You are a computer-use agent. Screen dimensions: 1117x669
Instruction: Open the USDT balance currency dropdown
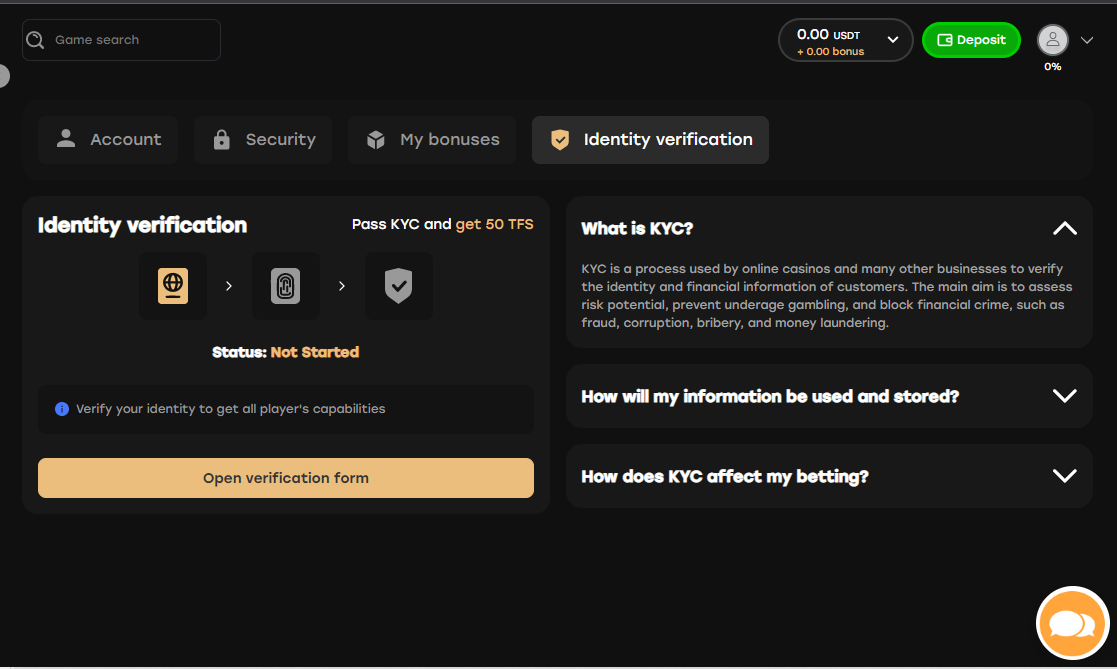point(846,40)
